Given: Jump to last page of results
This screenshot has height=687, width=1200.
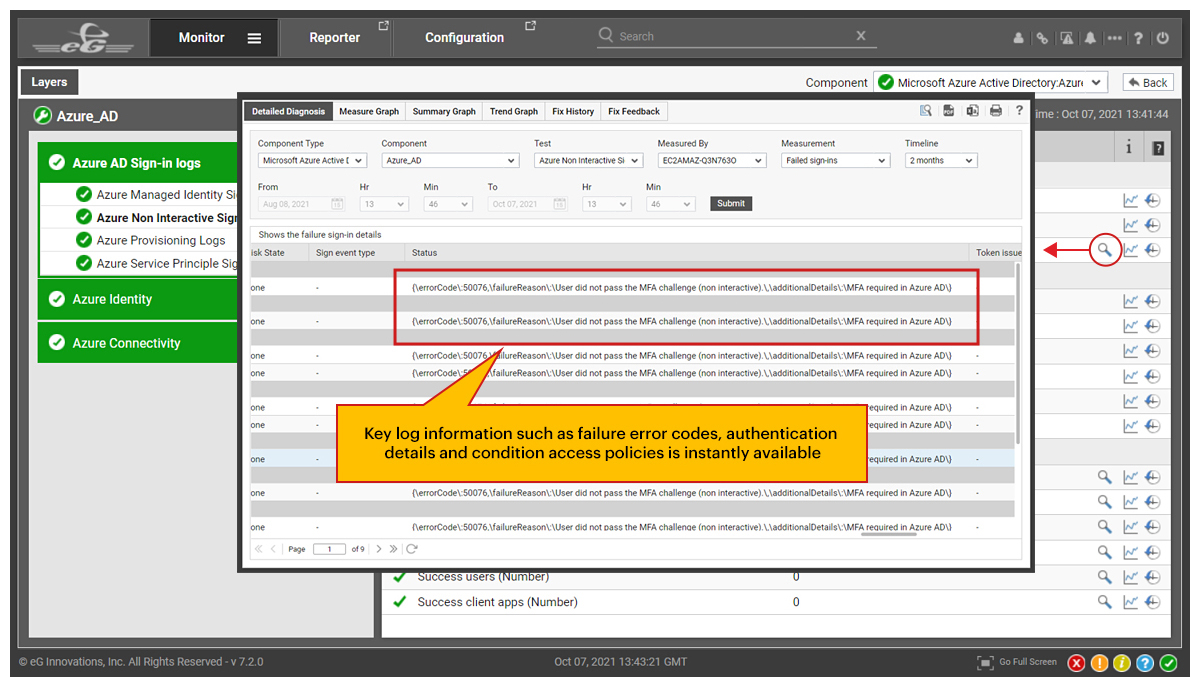Looking at the screenshot, I should pyautogui.click(x=394, y=549).
